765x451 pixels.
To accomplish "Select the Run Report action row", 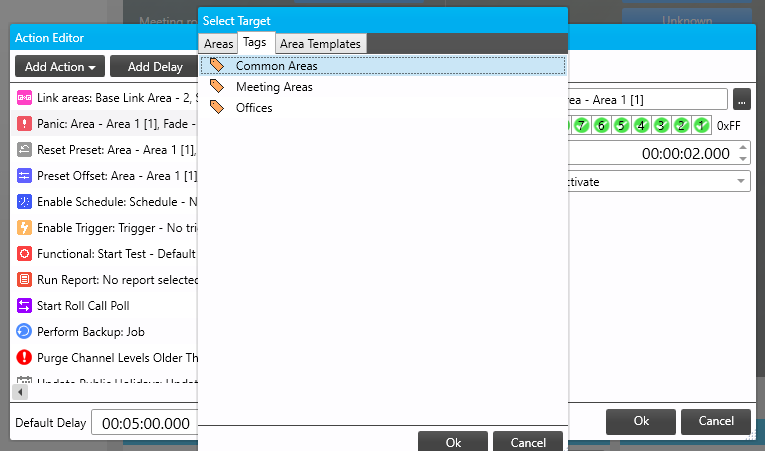I will tap(104, 279).
